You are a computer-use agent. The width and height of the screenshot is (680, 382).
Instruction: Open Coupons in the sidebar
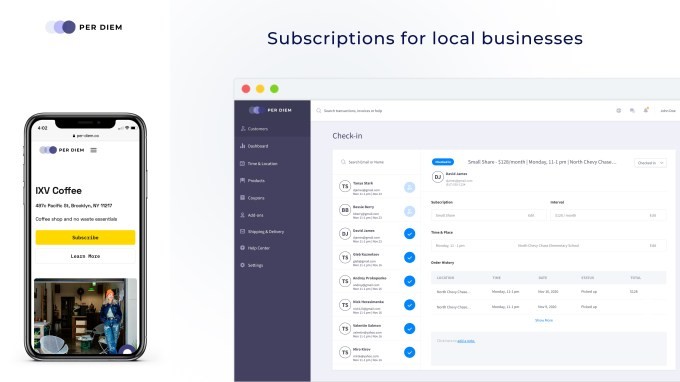(252, 198)
